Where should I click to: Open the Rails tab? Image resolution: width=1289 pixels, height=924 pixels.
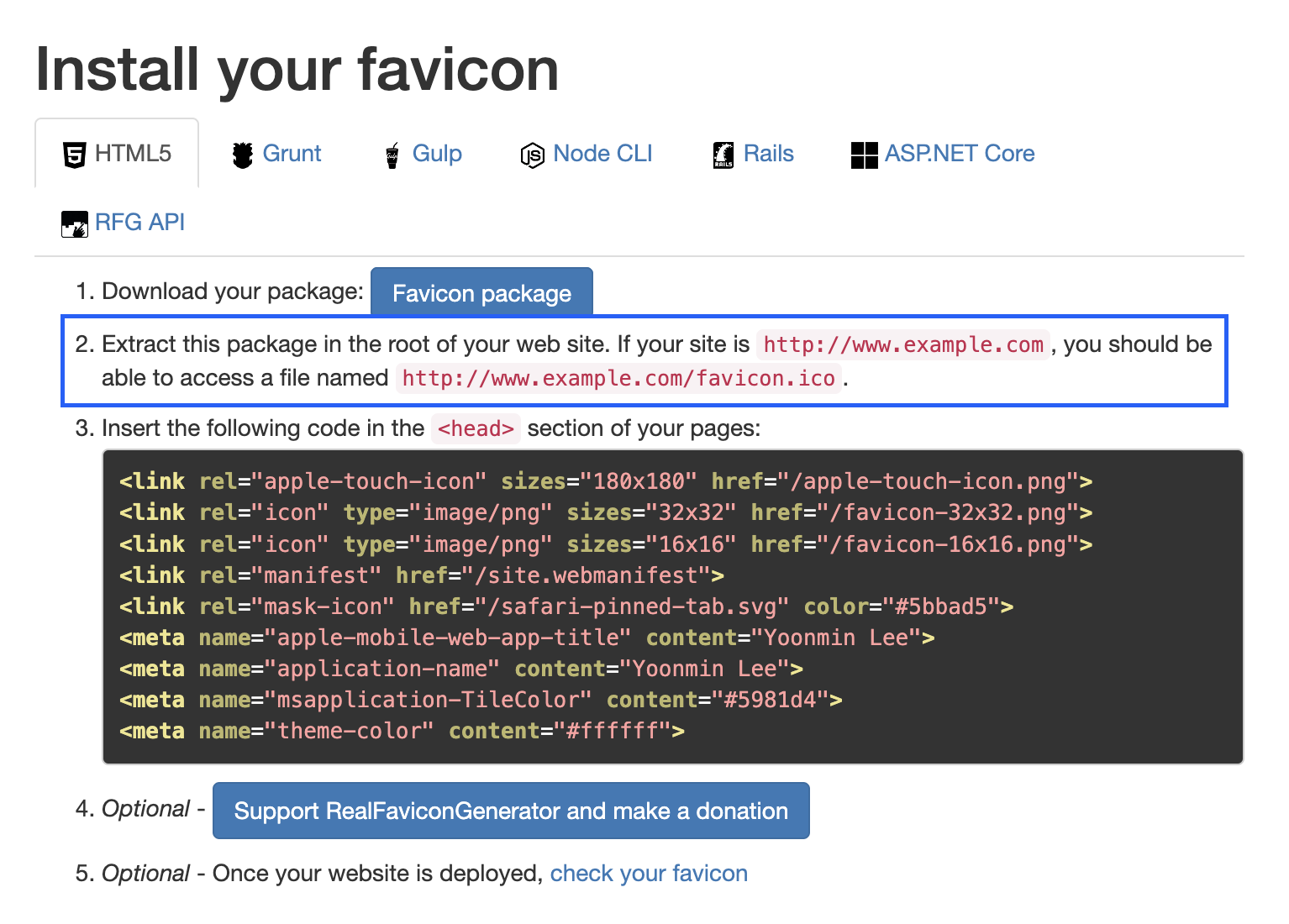point(753,154)
